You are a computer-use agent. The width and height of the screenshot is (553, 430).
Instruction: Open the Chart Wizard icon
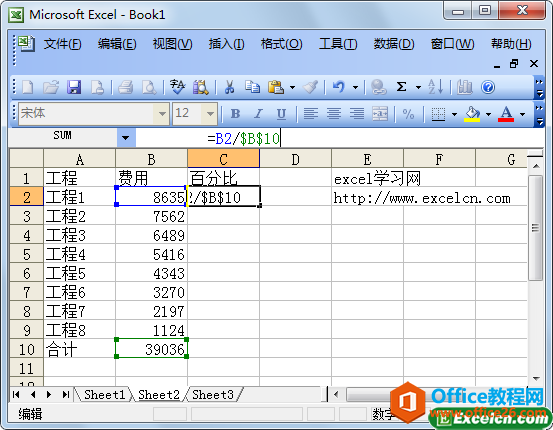coord(464,87)
